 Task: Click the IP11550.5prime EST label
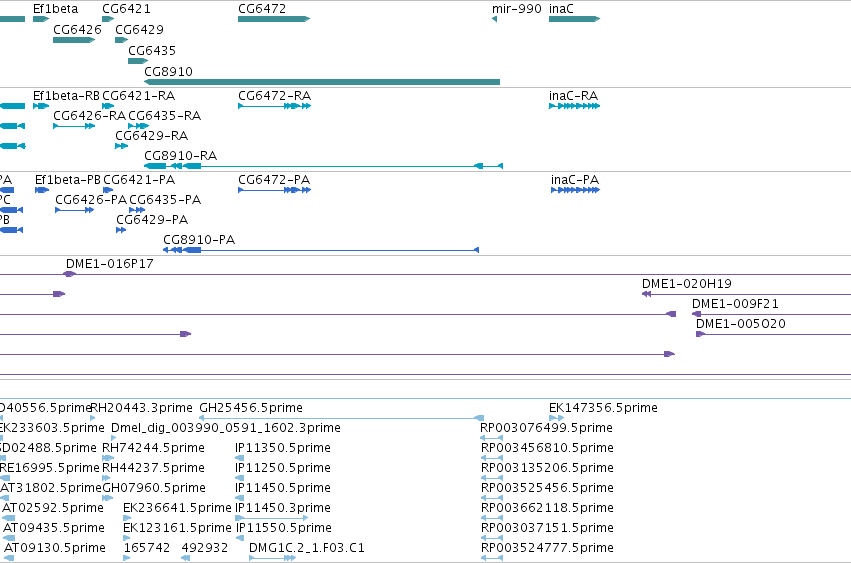(283, 528)
